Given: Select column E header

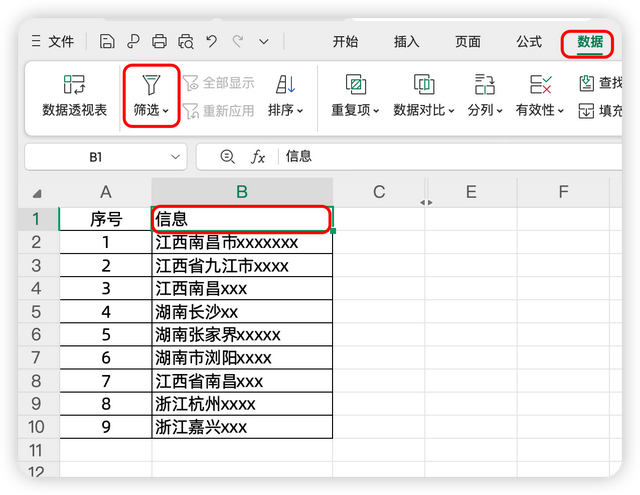Looking at the screenshot, I should click(x=471, y=192).
